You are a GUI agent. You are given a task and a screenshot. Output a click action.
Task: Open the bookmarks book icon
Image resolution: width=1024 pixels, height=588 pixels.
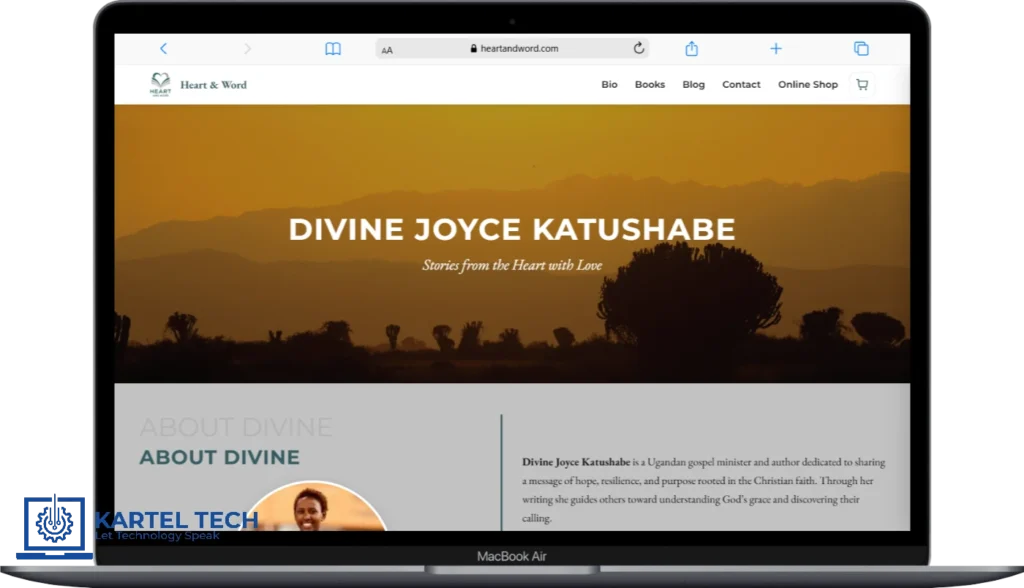pyautogui.click(x=333, y=49)
